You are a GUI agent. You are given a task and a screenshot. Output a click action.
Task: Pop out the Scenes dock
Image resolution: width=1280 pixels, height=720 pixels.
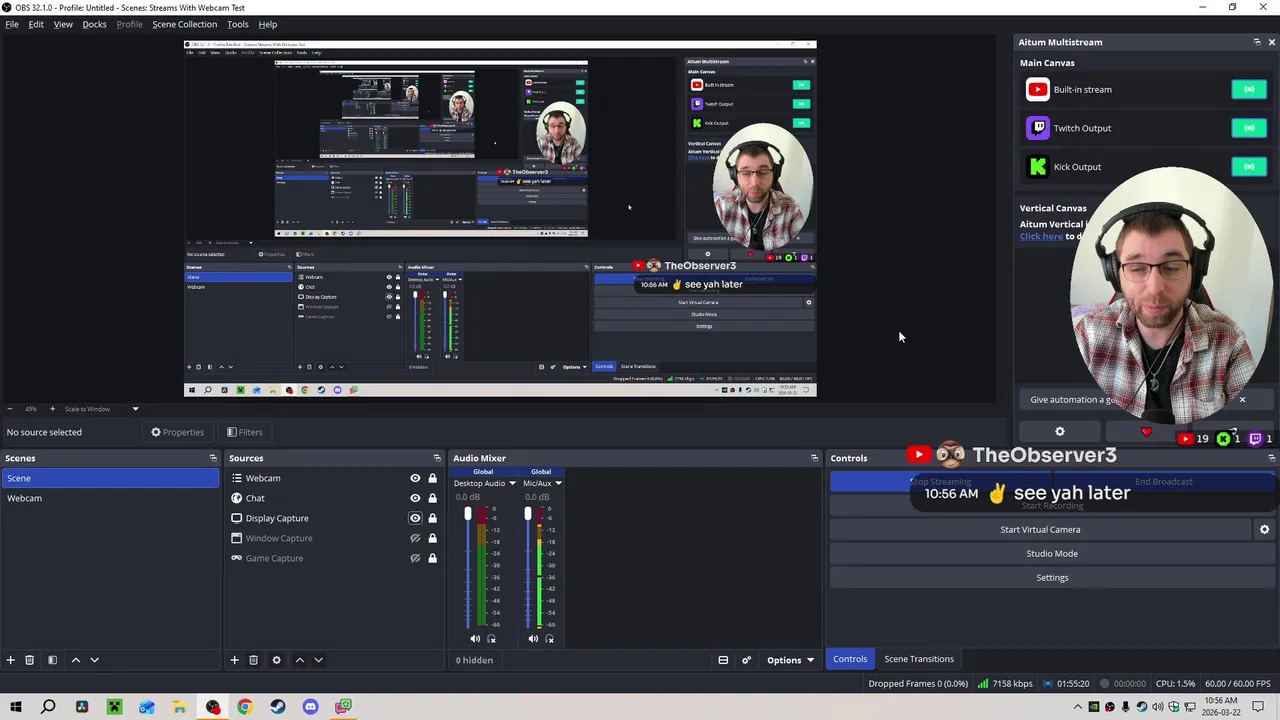pyautogui.click(x=213, y=458)
